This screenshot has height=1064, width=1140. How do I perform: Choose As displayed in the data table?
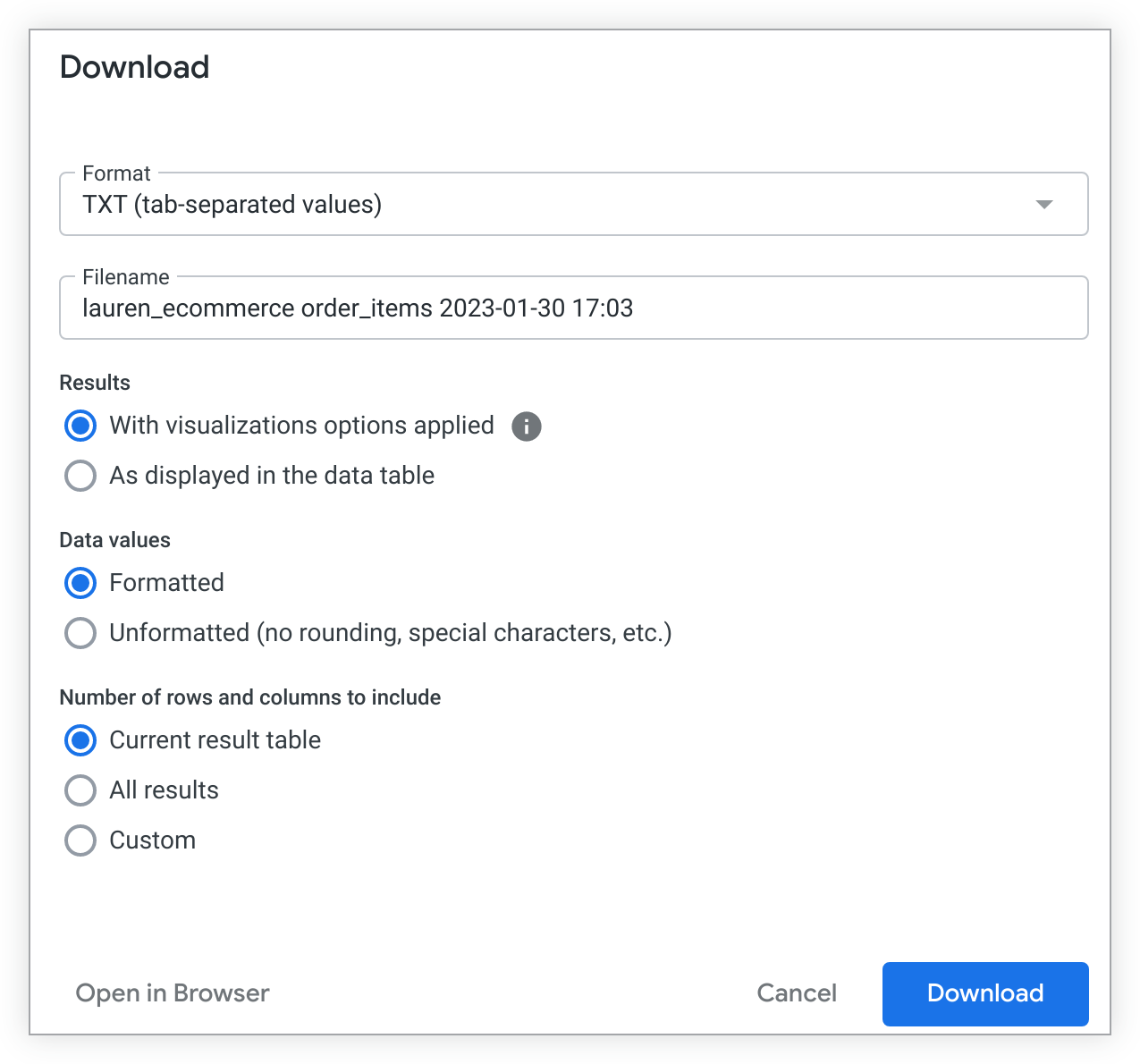(x=80, y=476)
